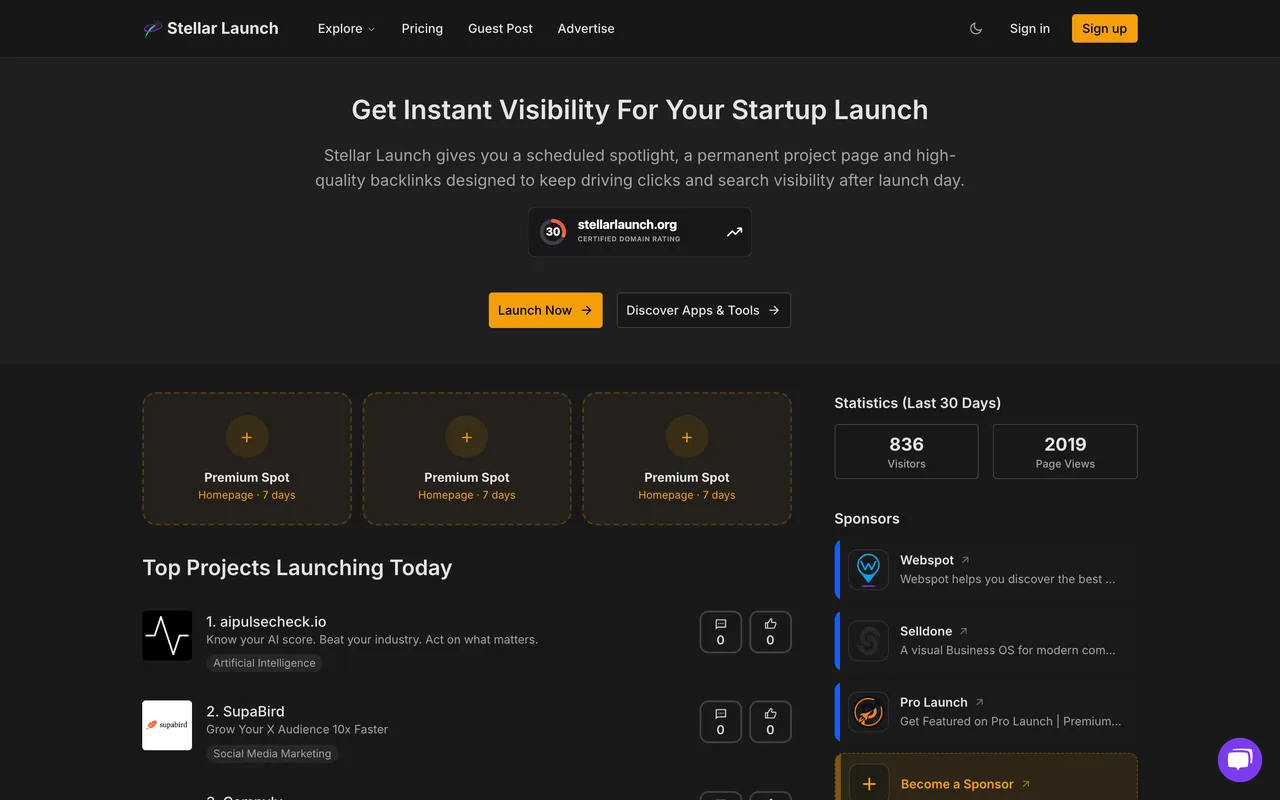
Task: Open the Advertise menu item
Action: pyautogui.click(x=586, y=29)
